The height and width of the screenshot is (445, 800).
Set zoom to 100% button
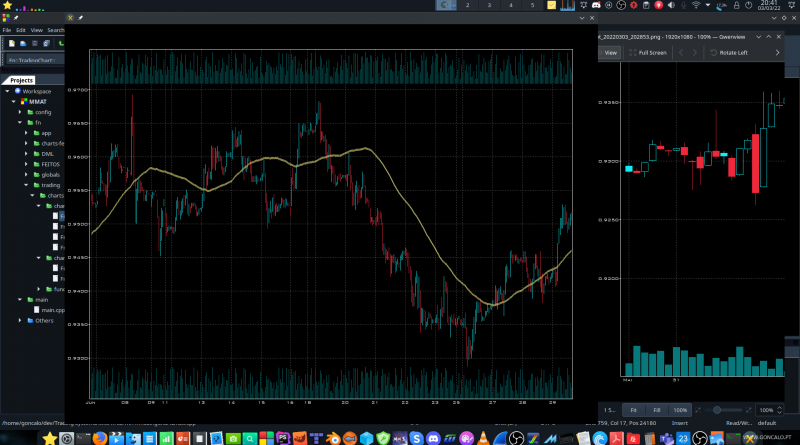point(679,410)
